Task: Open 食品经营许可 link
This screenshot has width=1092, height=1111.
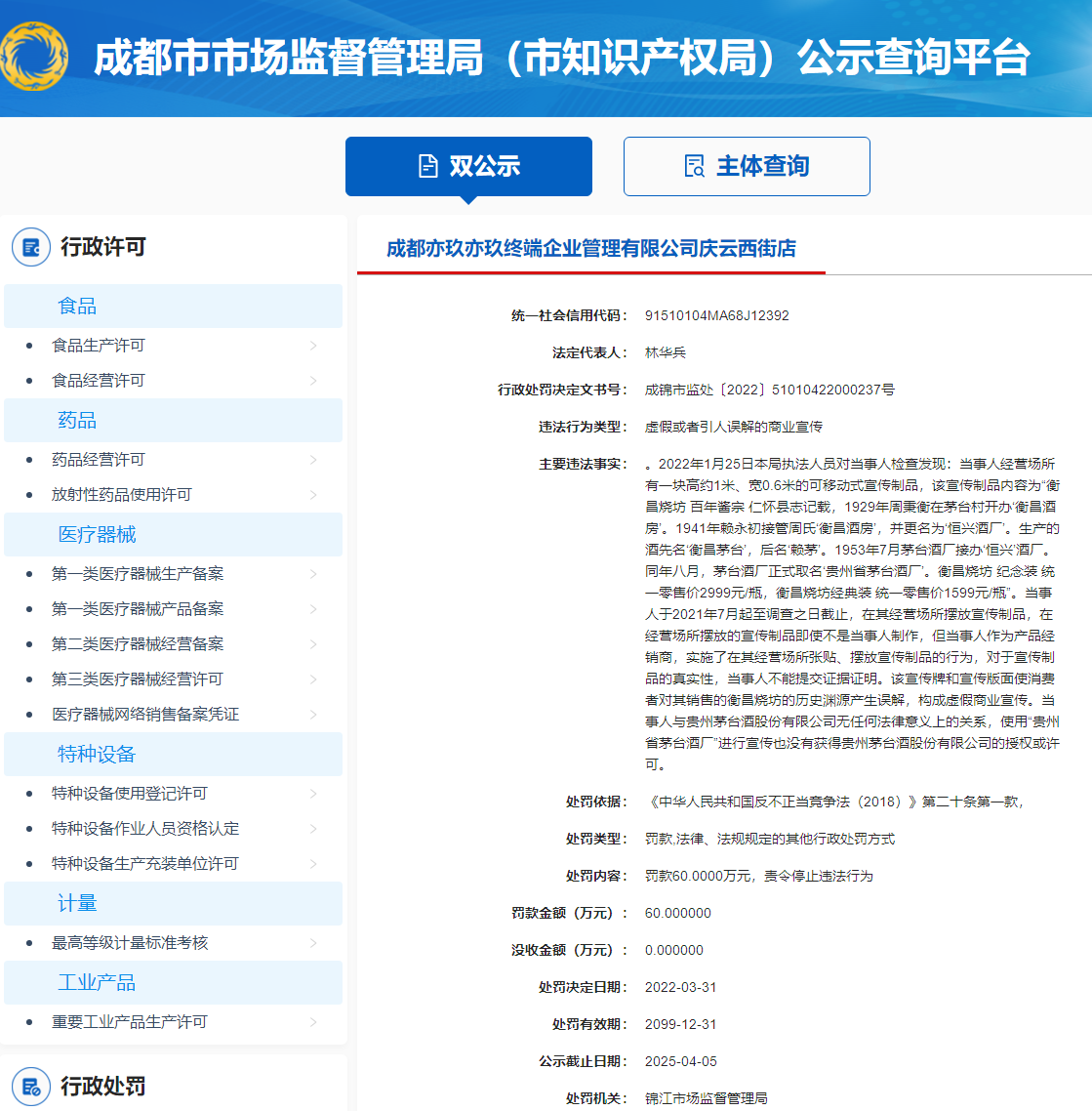Action: click(x=99, y=381)
